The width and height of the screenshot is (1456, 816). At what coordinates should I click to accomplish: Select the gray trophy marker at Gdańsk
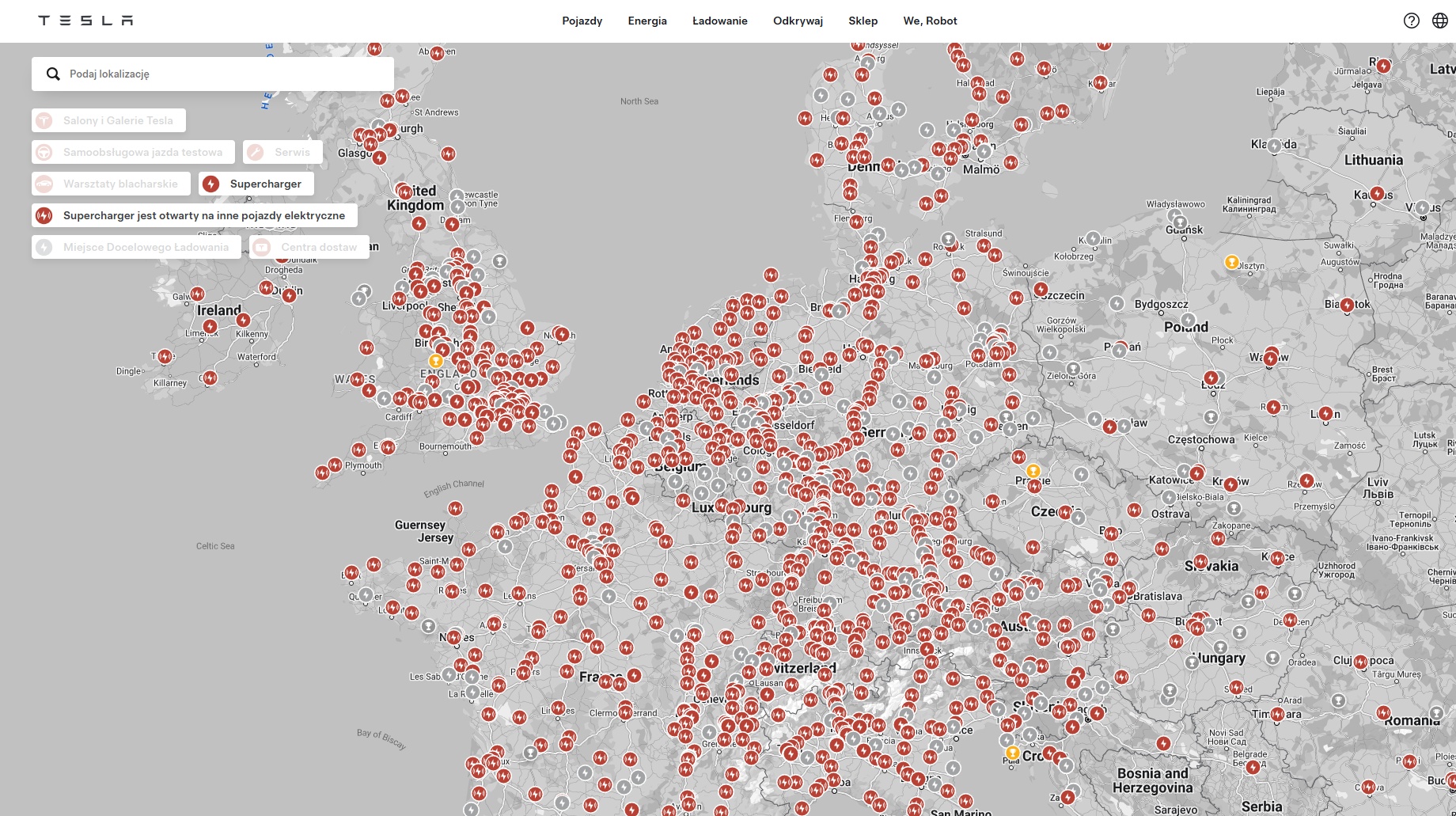1180,223
